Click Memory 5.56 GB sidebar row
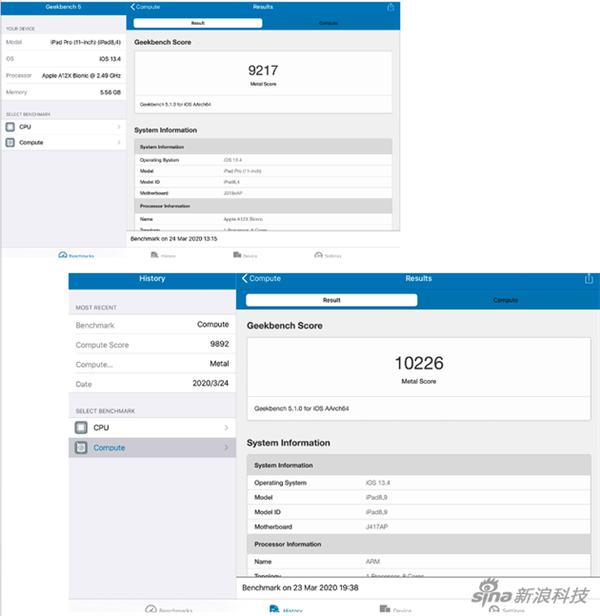 click(63, 92)
